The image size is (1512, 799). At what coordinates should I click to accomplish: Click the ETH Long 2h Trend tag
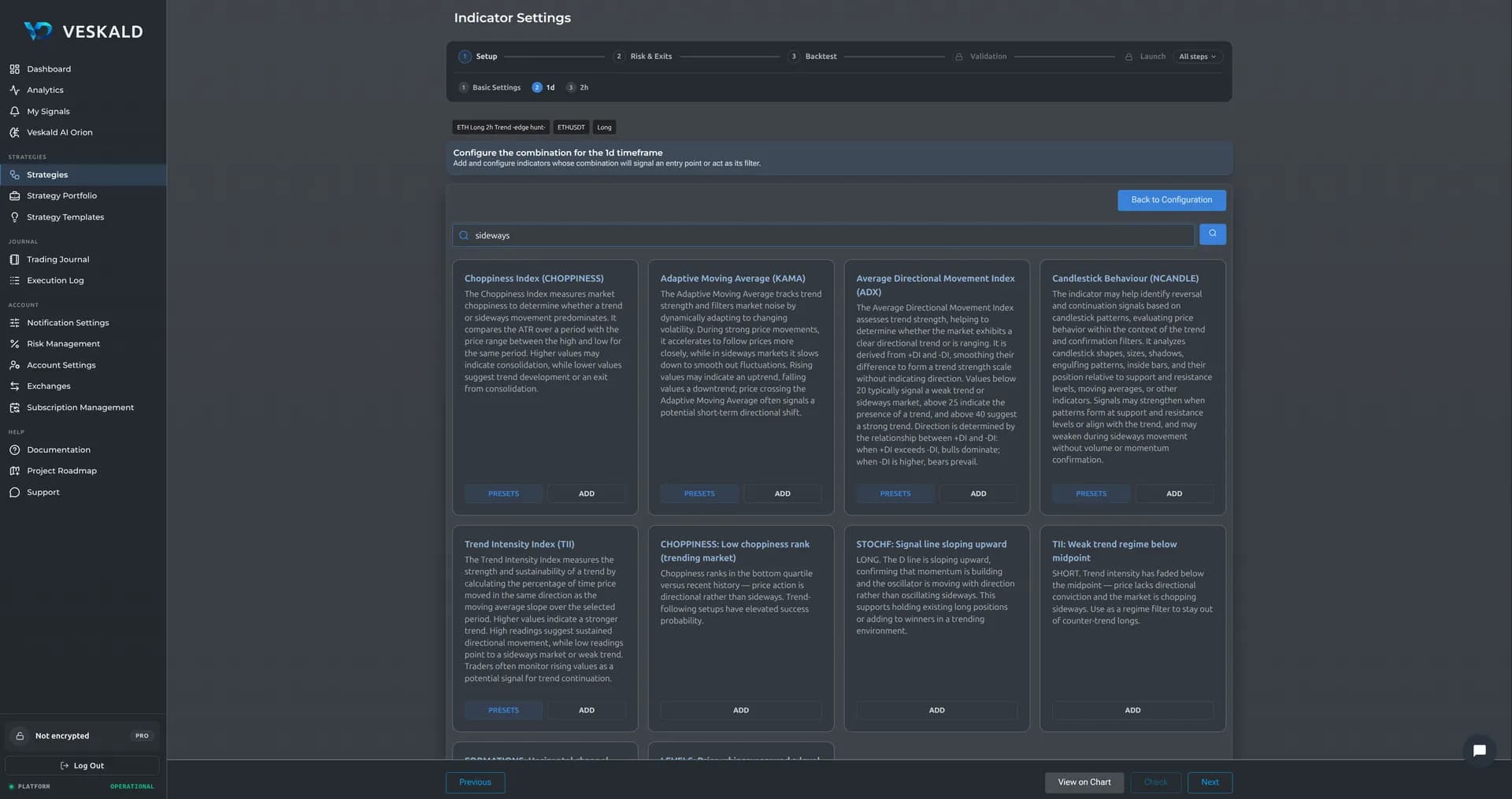pos(501,128)
